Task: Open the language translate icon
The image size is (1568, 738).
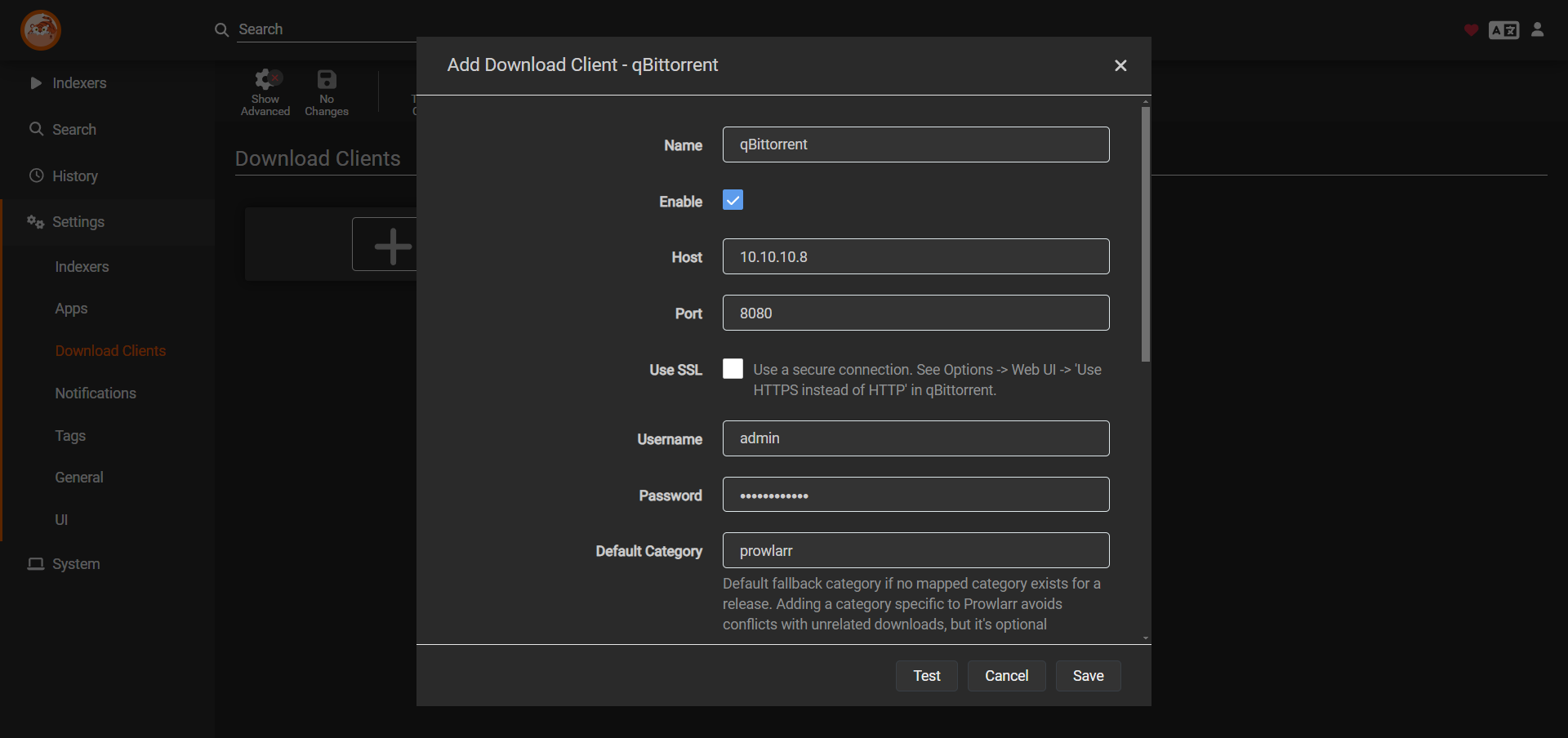Action: (1503, 30)
